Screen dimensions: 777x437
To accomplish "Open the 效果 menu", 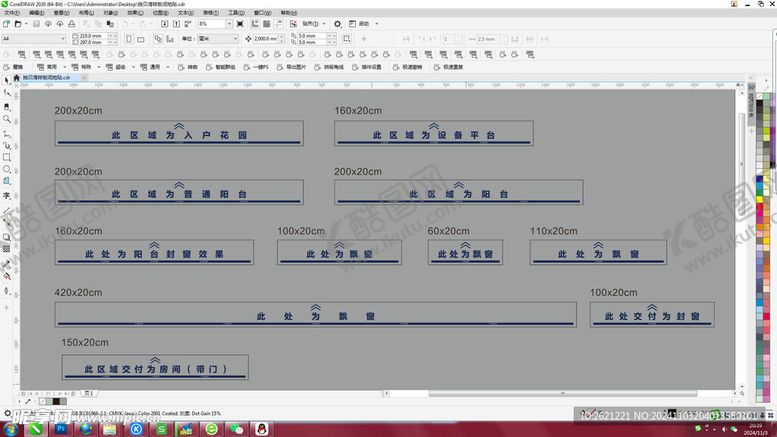I will point(135,13).
